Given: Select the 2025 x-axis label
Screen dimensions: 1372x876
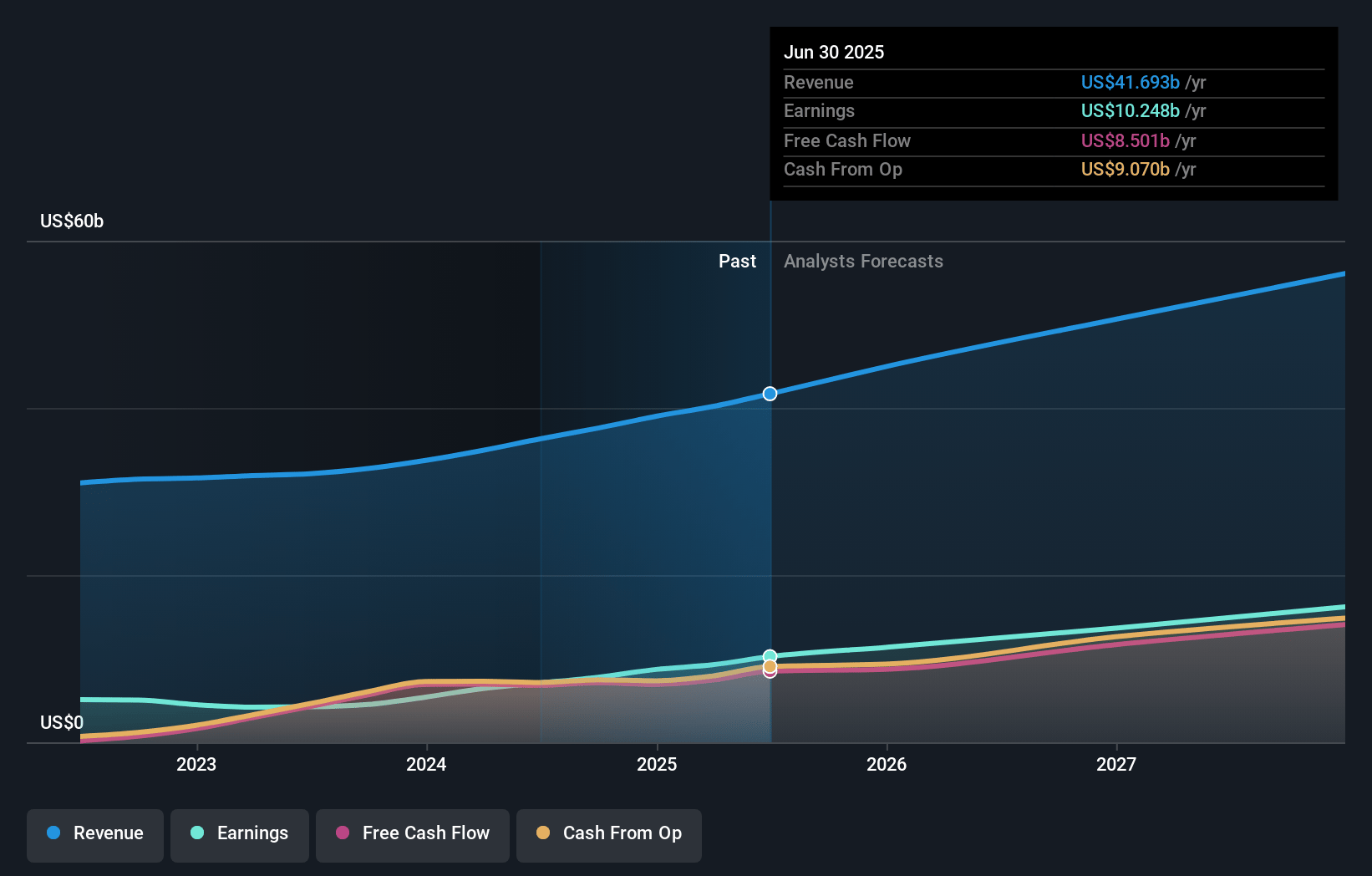Looking at the screenshot, I should point(657,765).
